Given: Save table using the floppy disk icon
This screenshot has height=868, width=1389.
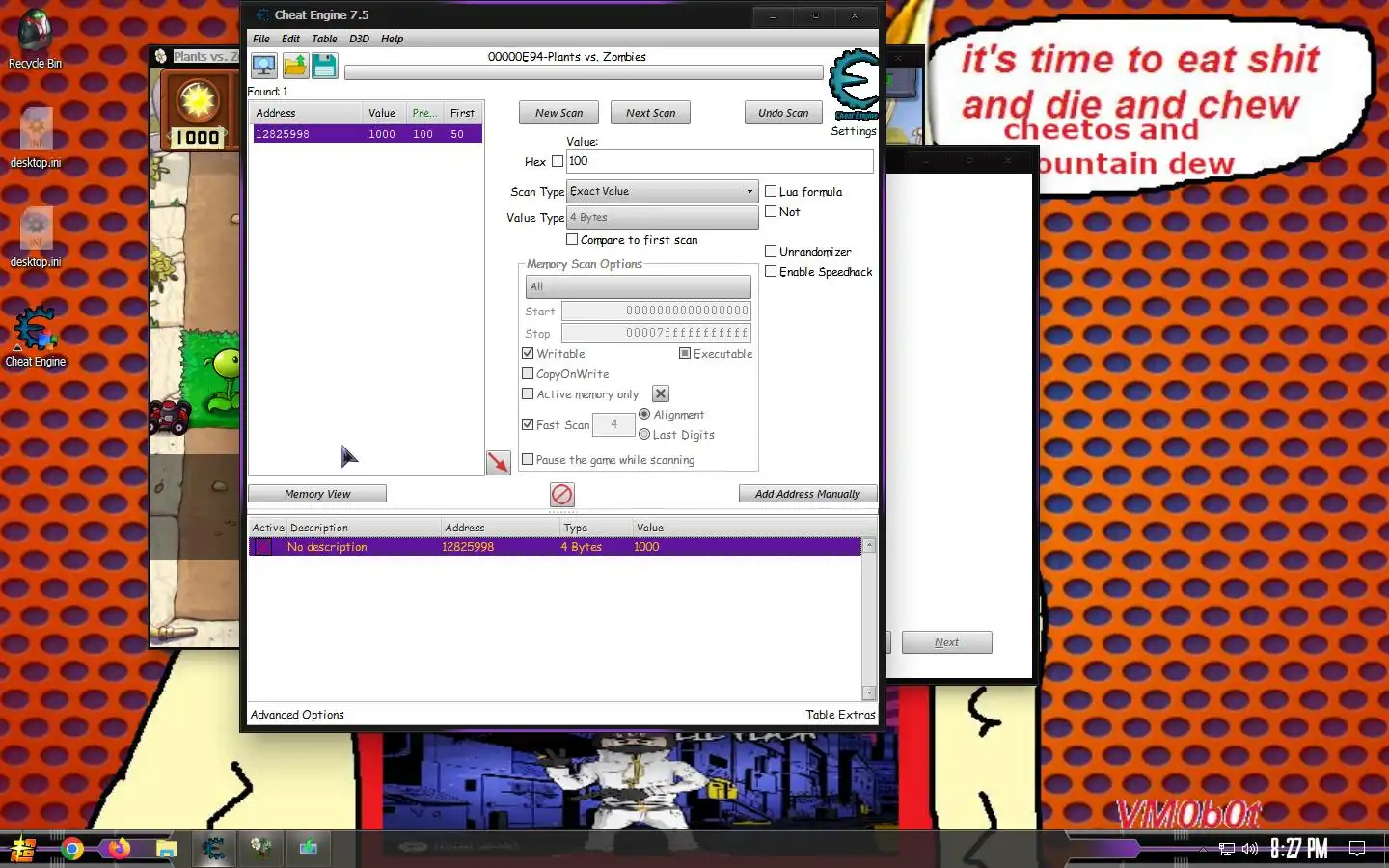Looking at the screenshot, I should pos(325,66).
